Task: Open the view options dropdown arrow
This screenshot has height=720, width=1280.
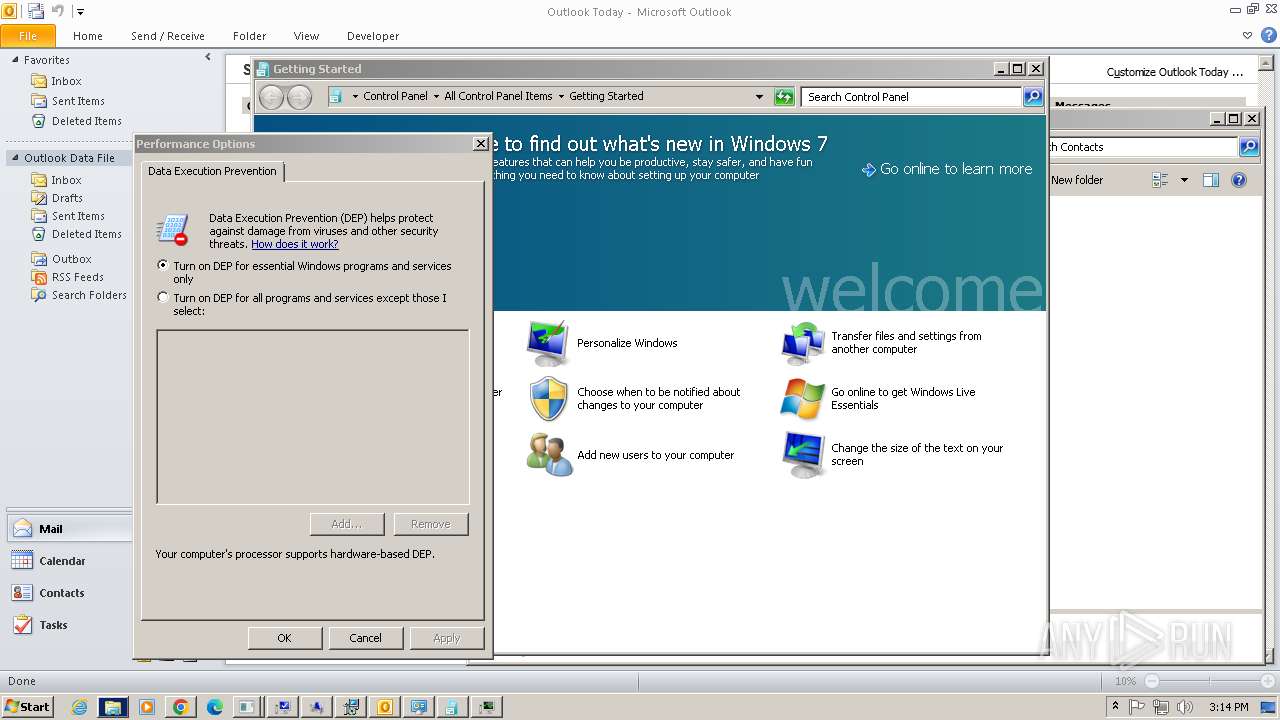Action: click(x=1184, y=180)
